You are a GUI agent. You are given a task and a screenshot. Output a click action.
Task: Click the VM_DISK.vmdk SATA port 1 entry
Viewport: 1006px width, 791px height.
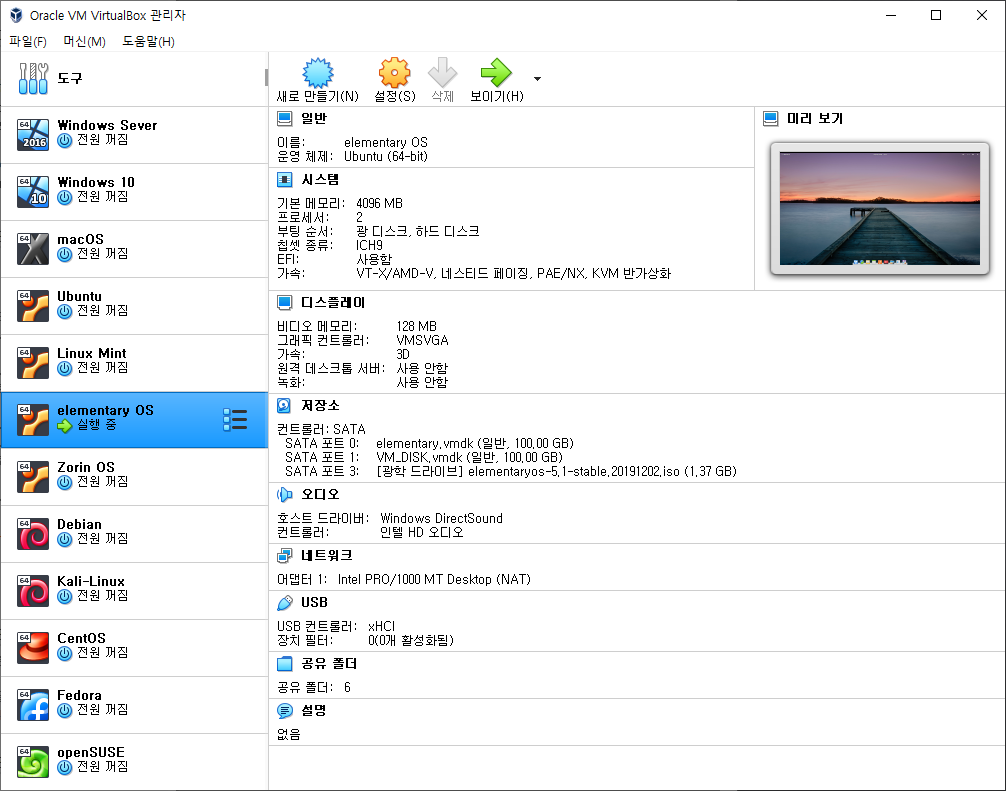(469, 457)
